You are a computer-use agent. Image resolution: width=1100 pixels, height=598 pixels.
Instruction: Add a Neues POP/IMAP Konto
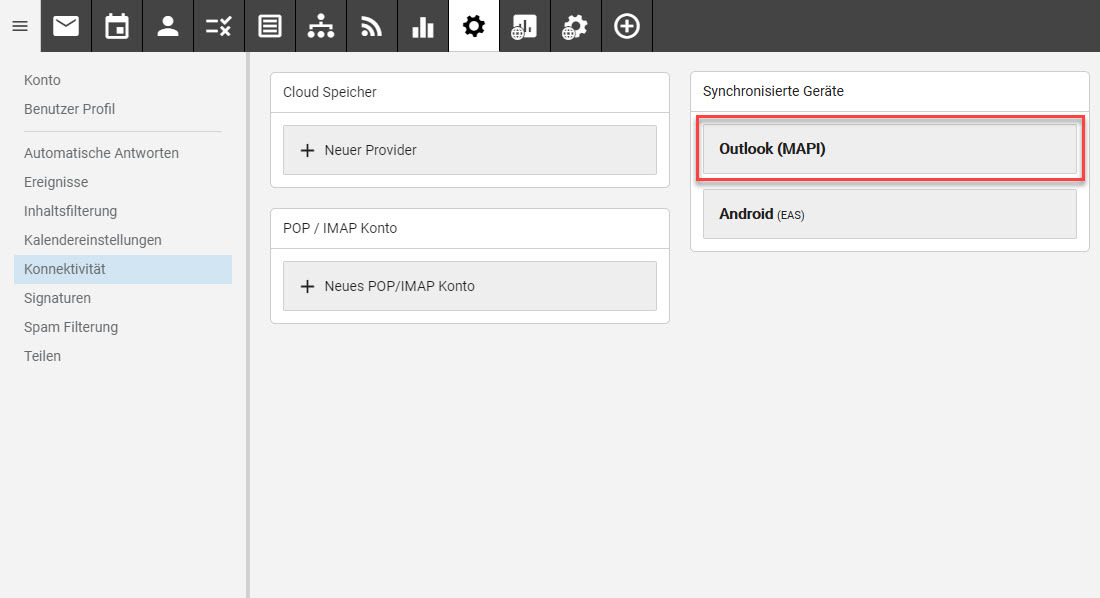tap(470, 286)
